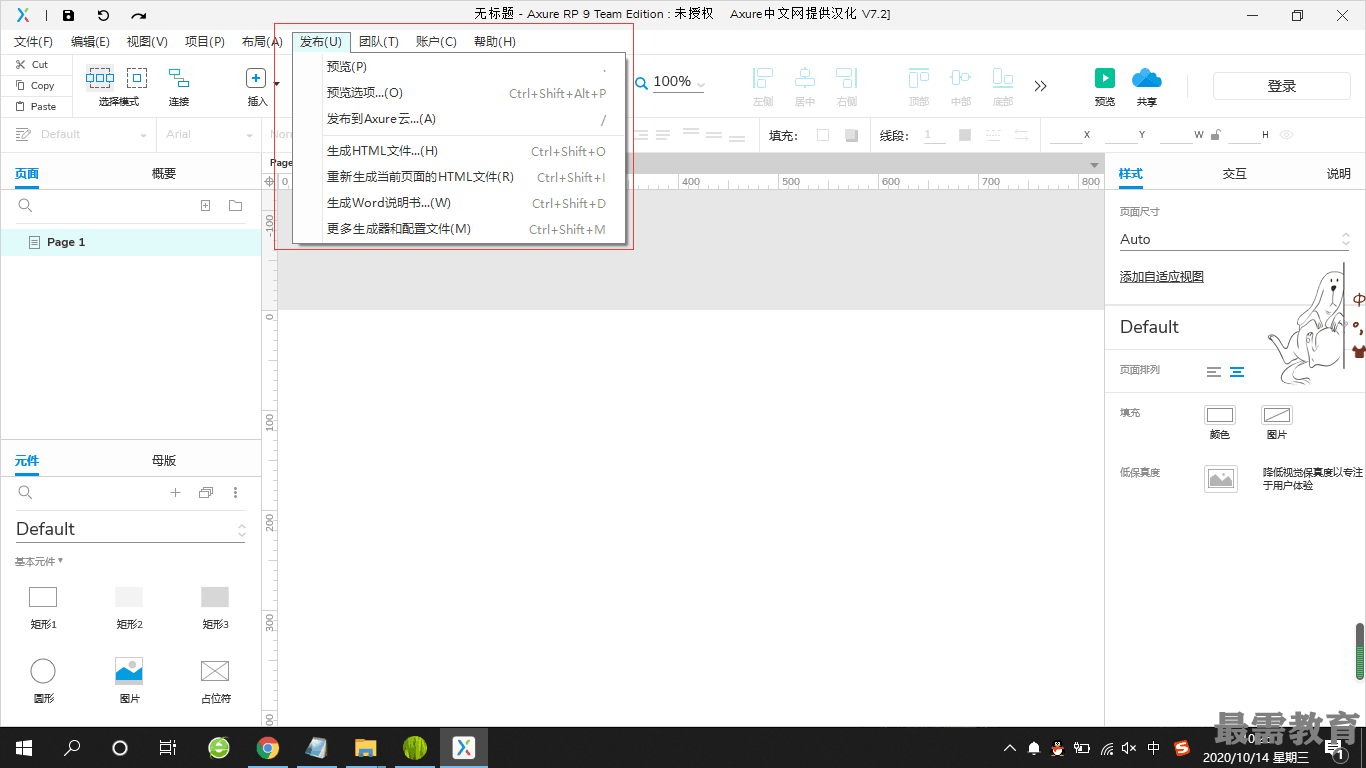Open the dropdown arrow beside 插入
Viewport: 1366px width, 768px height.
point(276,83)
